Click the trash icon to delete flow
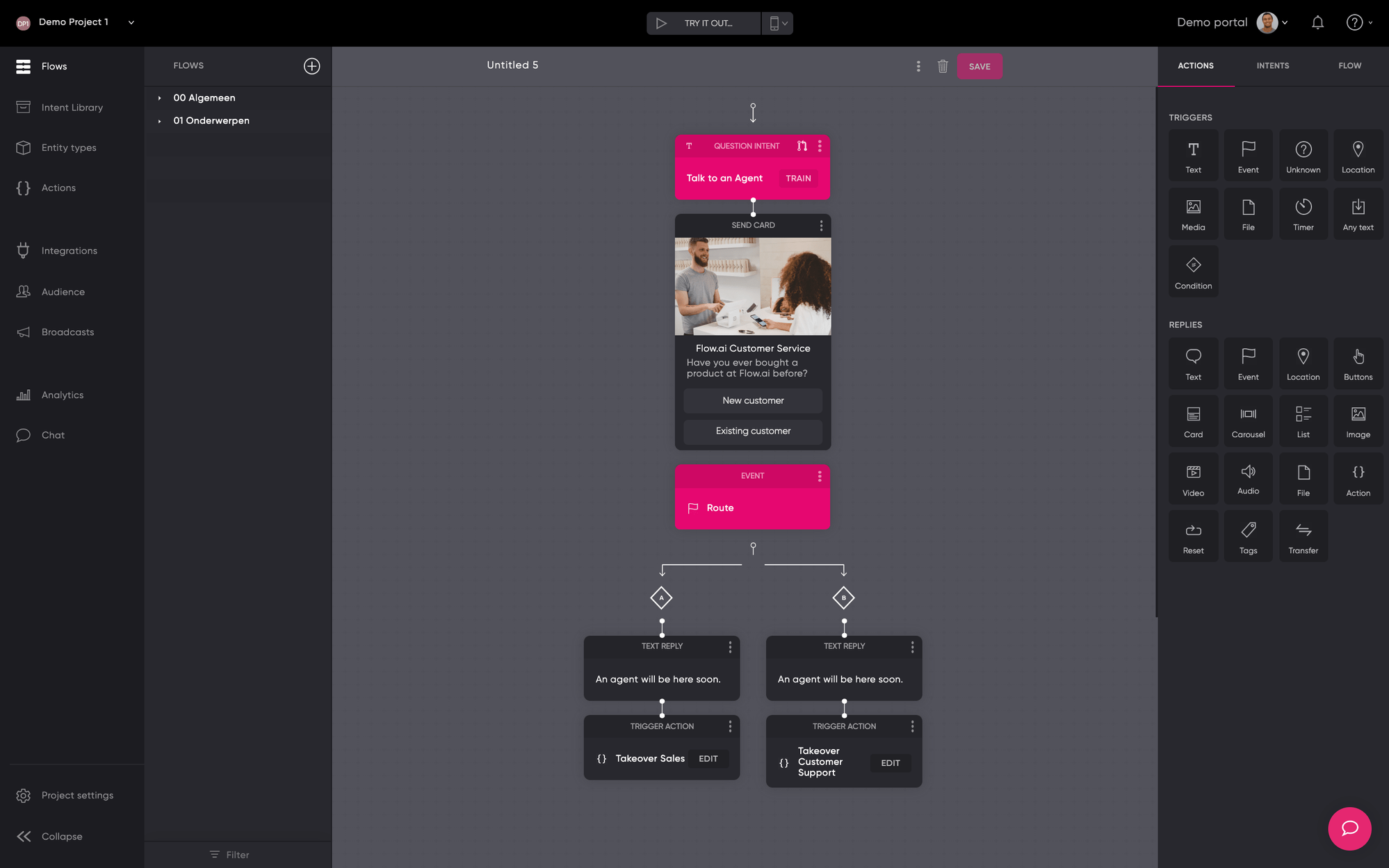 [x=943, y=66]
